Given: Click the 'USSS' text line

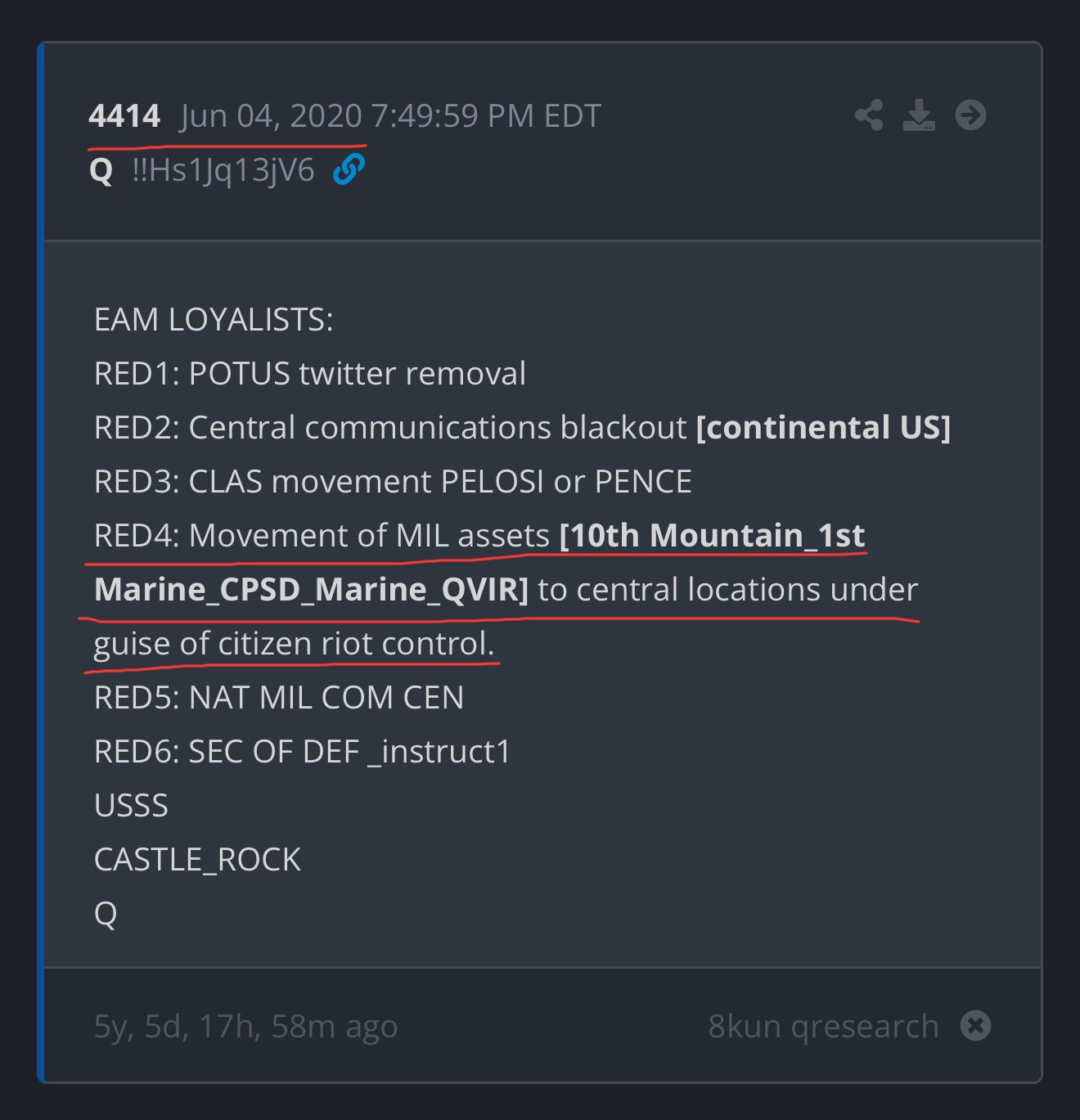Looking at the screenshot, I should [x=131, y=806].
